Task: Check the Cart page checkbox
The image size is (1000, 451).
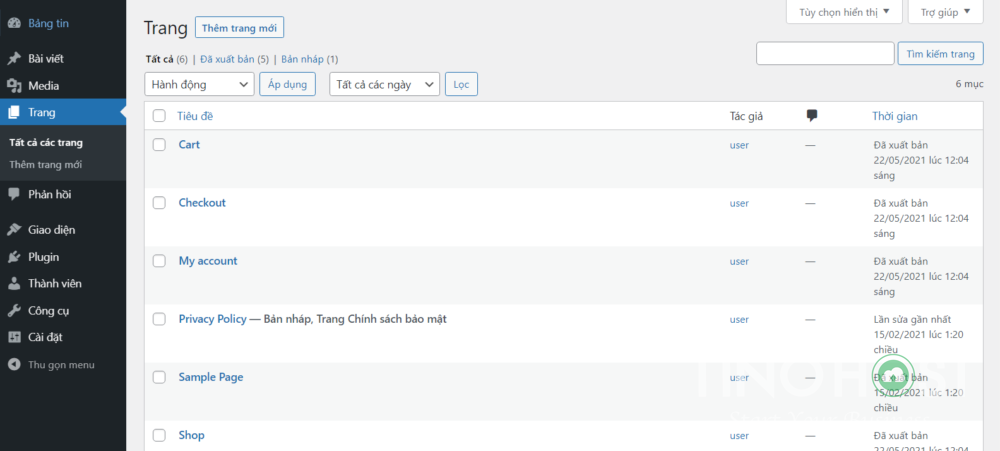Action: 159,145
